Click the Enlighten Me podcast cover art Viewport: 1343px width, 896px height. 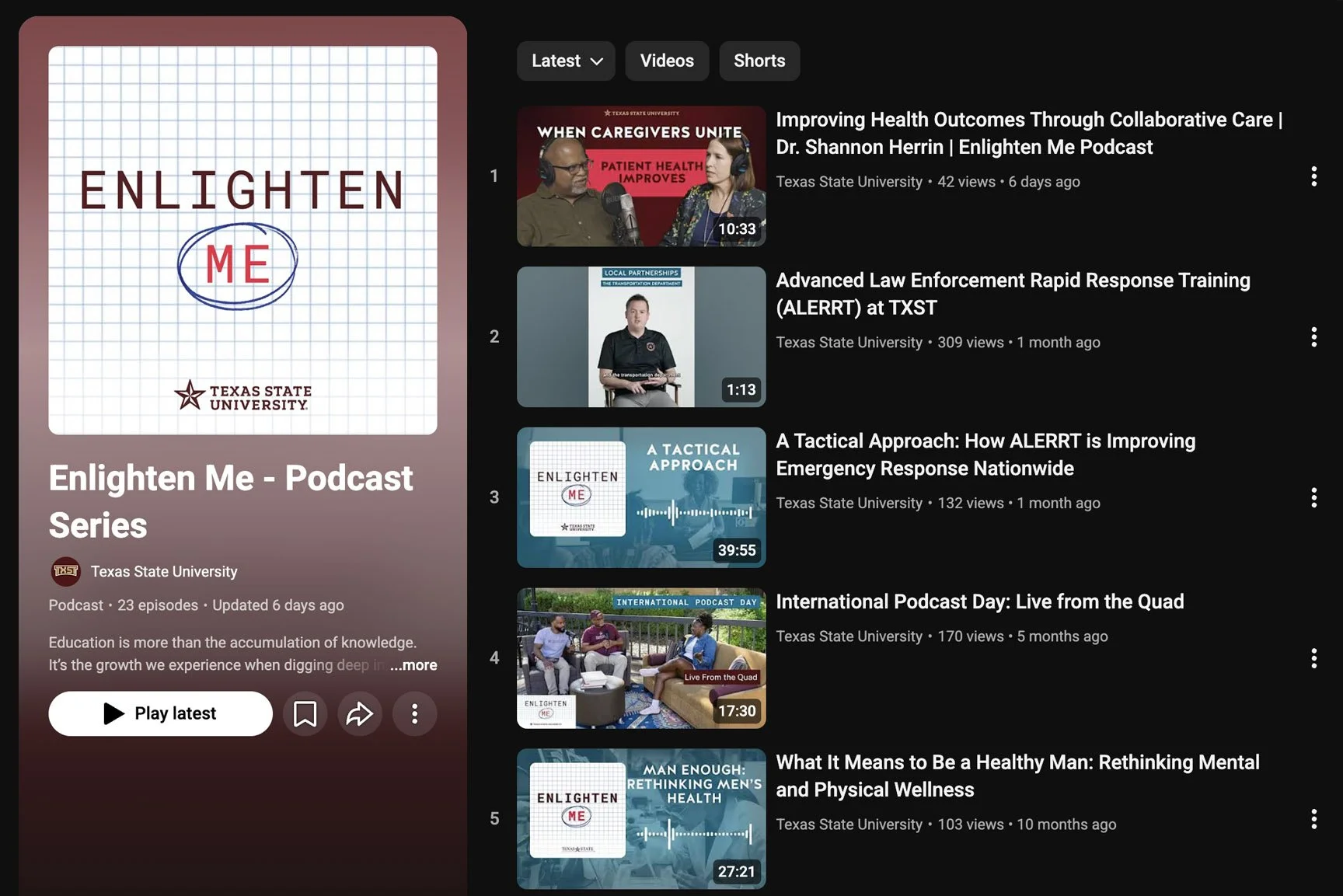pyautogui.click(x=242, y=240)
